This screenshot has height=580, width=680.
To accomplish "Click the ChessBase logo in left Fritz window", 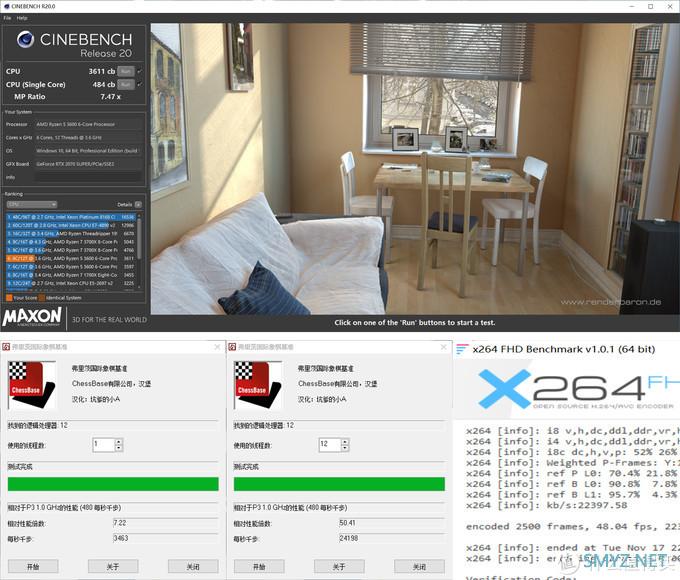I will pos(32,385).
